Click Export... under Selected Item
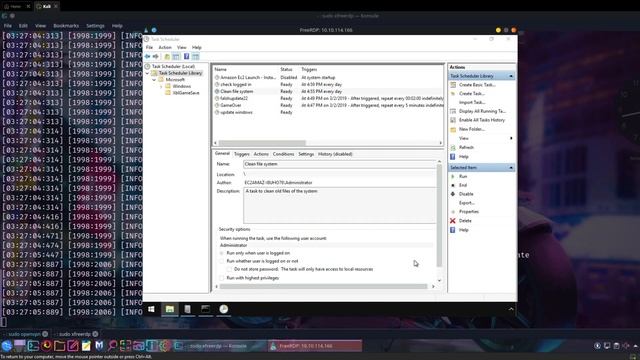Viewport: 640px width, 360px height. (467, 203)
